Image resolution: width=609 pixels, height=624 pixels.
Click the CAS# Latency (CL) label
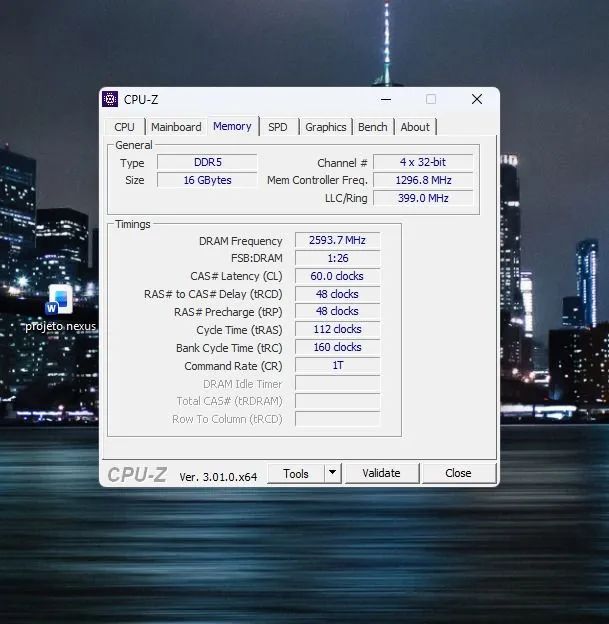tap(236, 276)
